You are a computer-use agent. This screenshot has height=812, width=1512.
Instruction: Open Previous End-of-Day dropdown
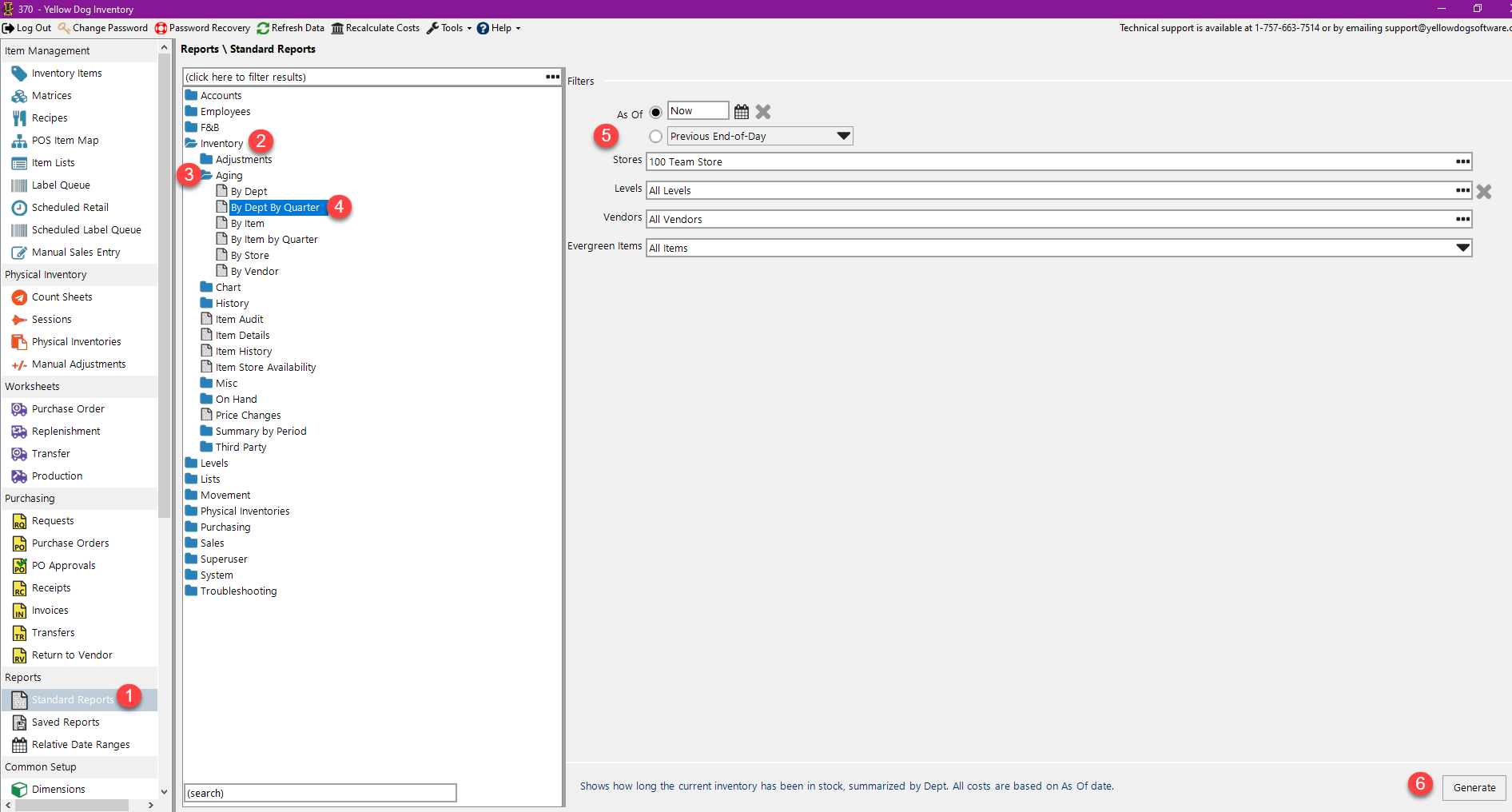[843, 136]
